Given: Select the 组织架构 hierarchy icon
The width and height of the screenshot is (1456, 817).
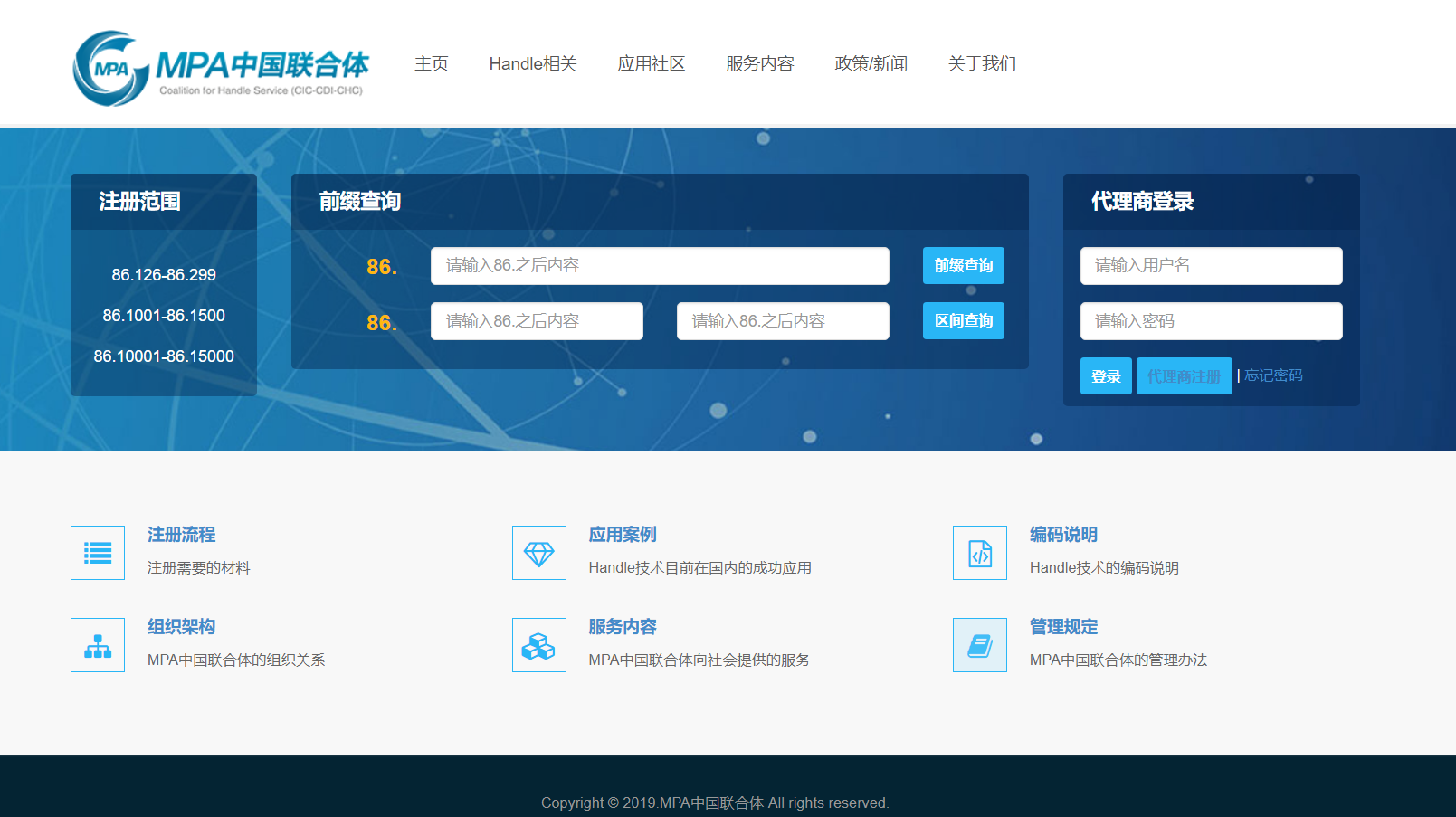Looking at the screenshot, I should pyautogui.click(x=98, y=645).
